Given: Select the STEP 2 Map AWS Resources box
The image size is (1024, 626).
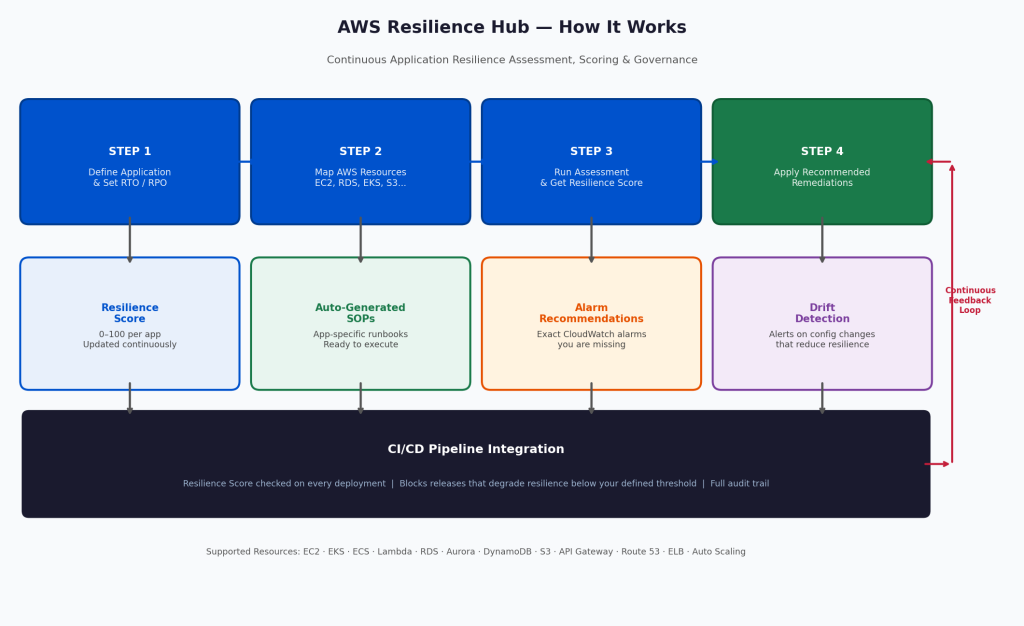Looking at the screenshot, I should [x=360, y=162].
